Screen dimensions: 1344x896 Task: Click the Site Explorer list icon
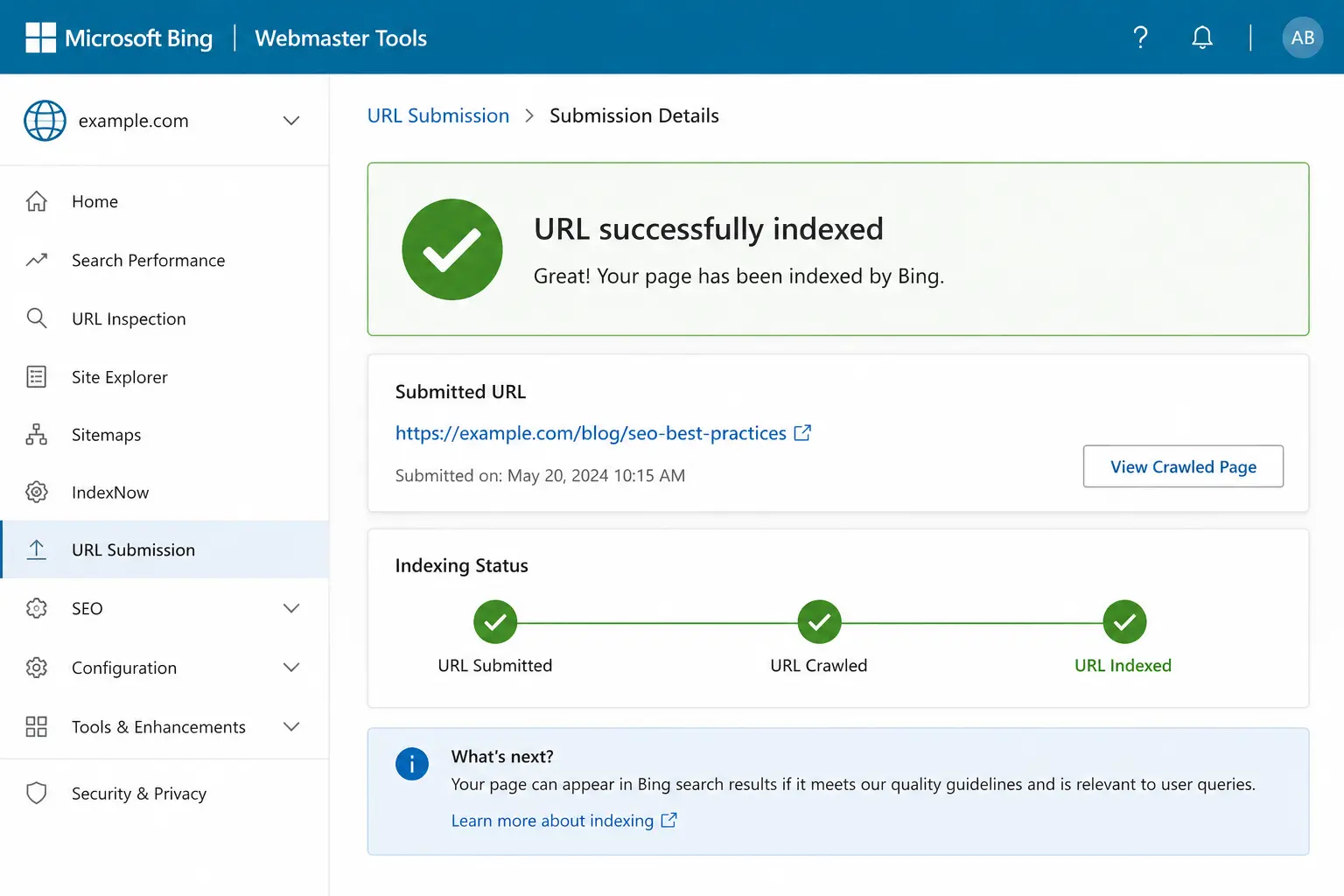[37, 377]
